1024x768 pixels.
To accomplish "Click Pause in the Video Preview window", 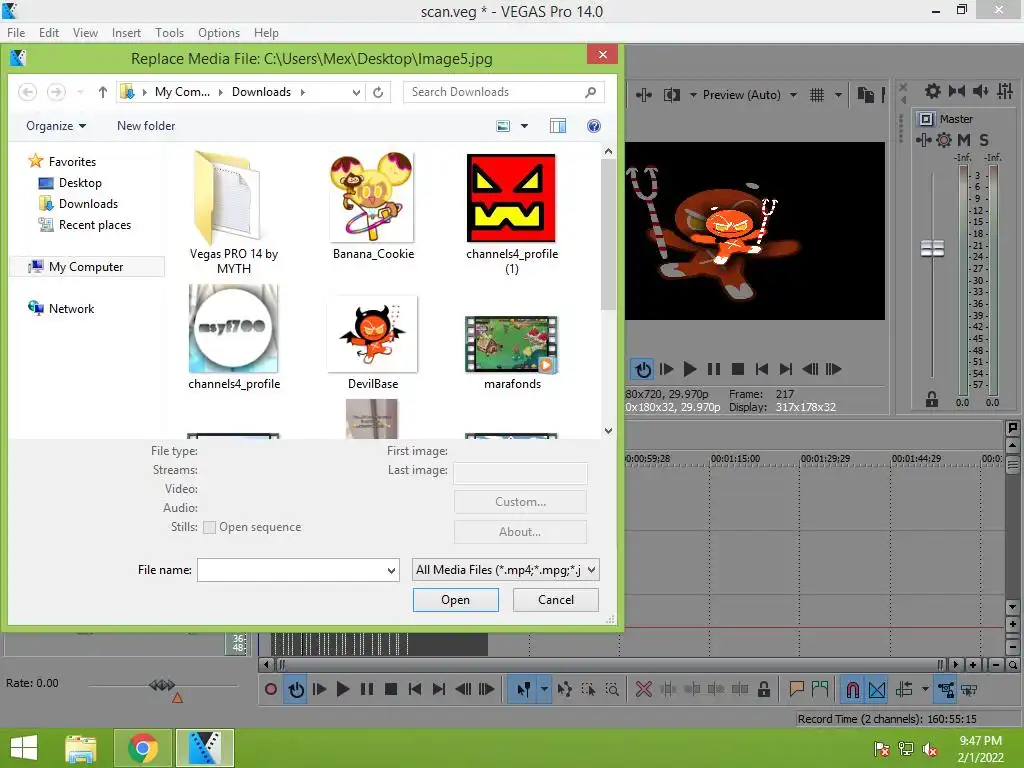I will [714, 369].
